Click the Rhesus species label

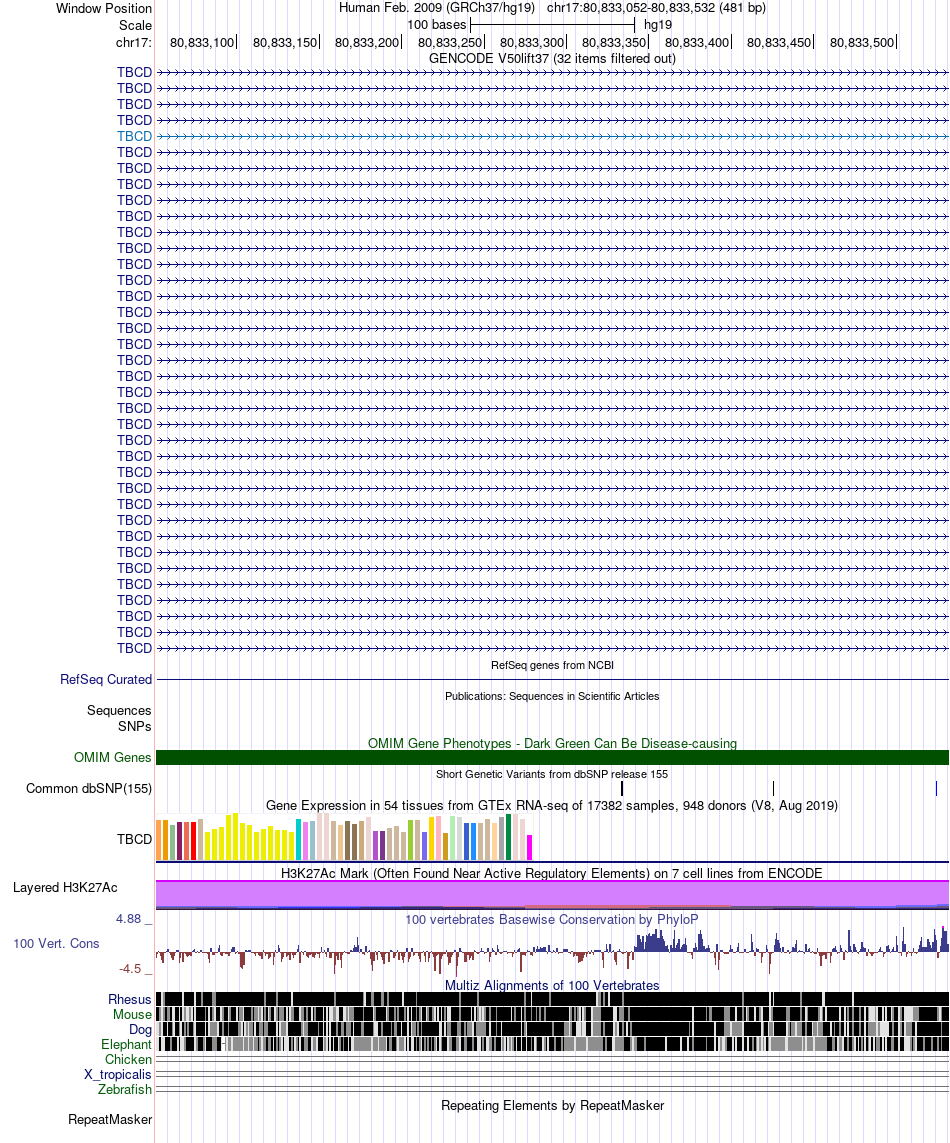tap(130, 999)
